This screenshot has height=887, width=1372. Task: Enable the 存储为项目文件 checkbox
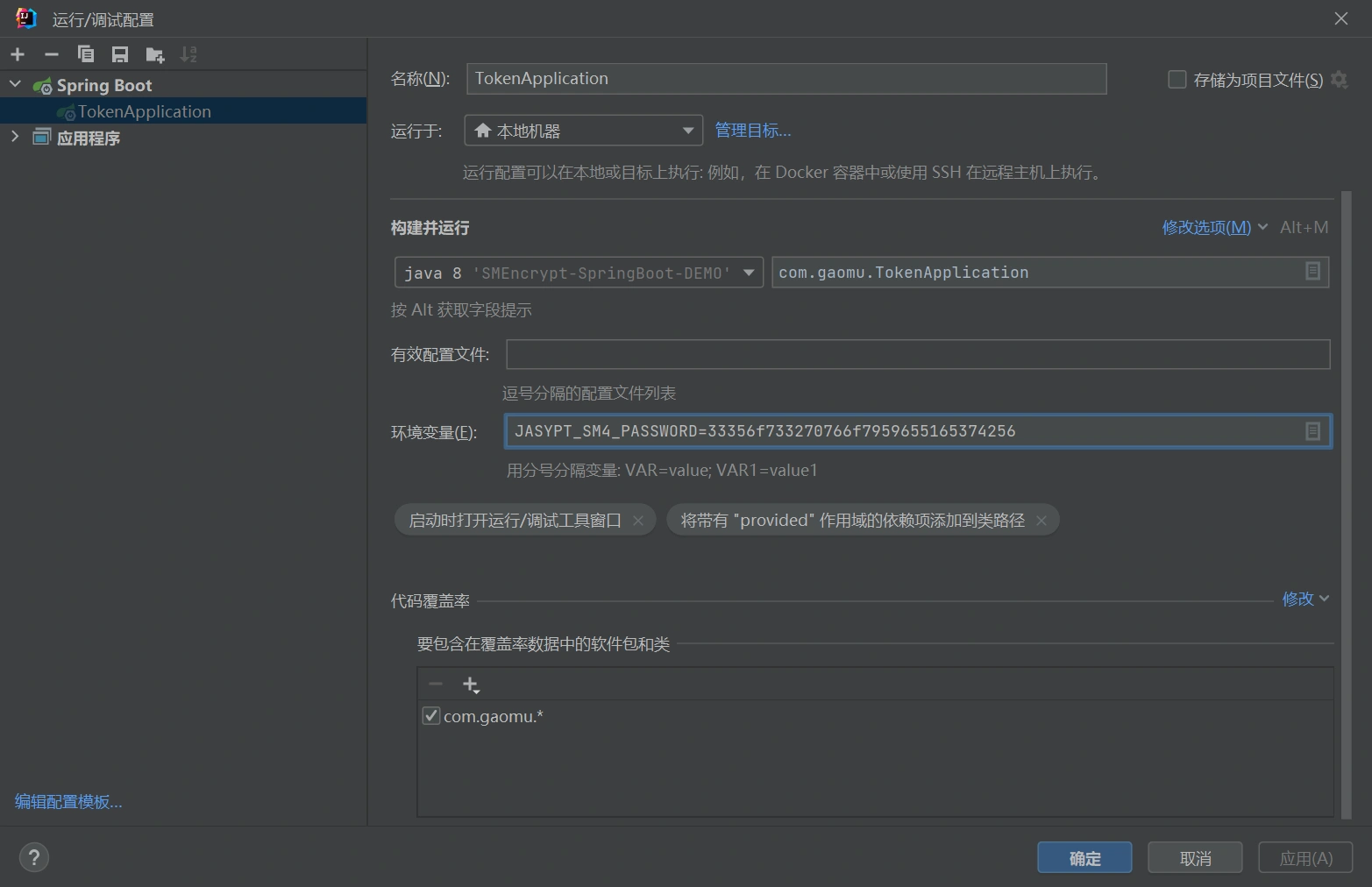1177,80
